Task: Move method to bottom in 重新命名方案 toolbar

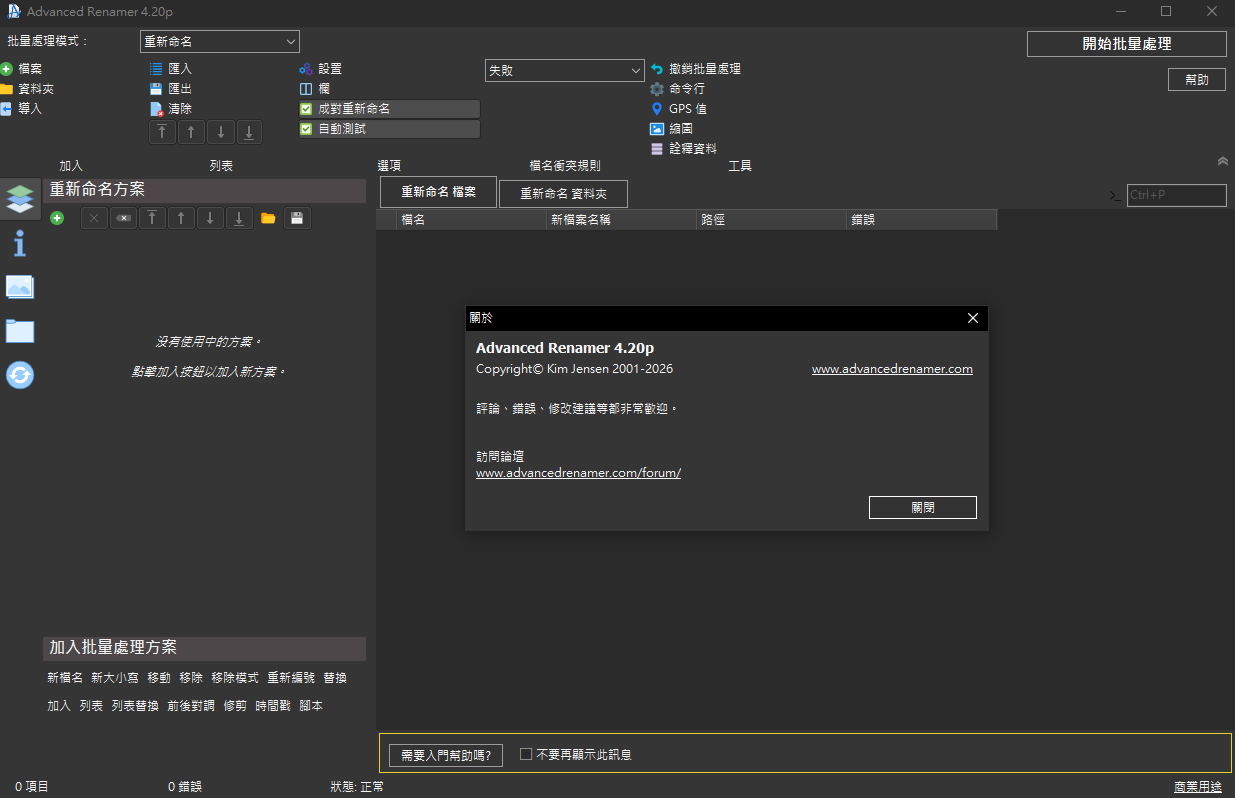Action: [239, 218]
